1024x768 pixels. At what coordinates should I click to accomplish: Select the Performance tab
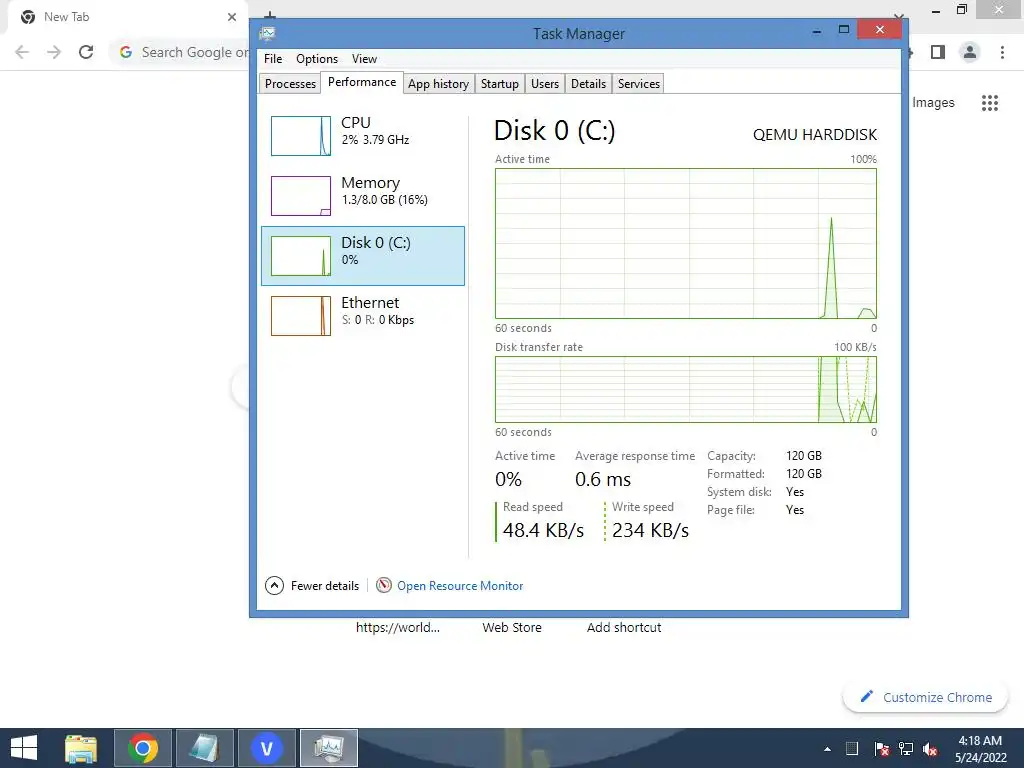362,82
